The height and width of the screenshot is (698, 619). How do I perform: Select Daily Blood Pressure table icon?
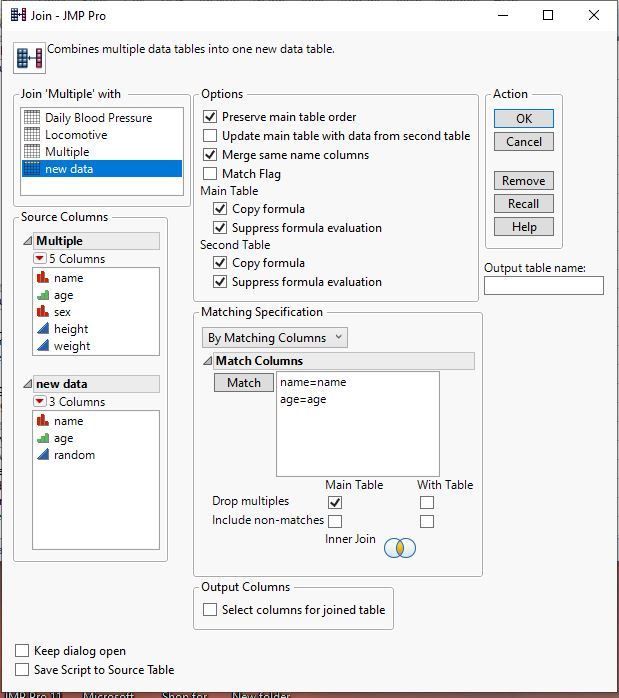[x=32, y=118]
